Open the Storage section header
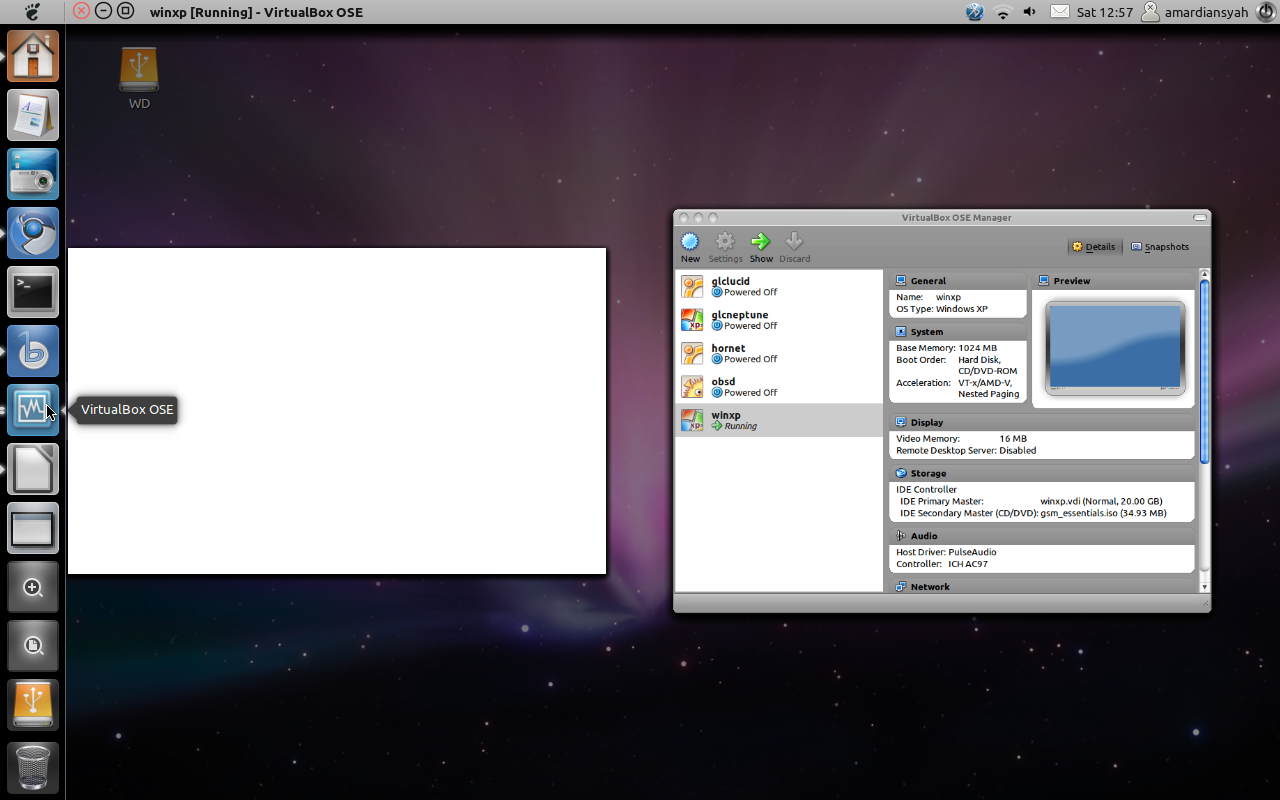 click(x=1042, y=474)
